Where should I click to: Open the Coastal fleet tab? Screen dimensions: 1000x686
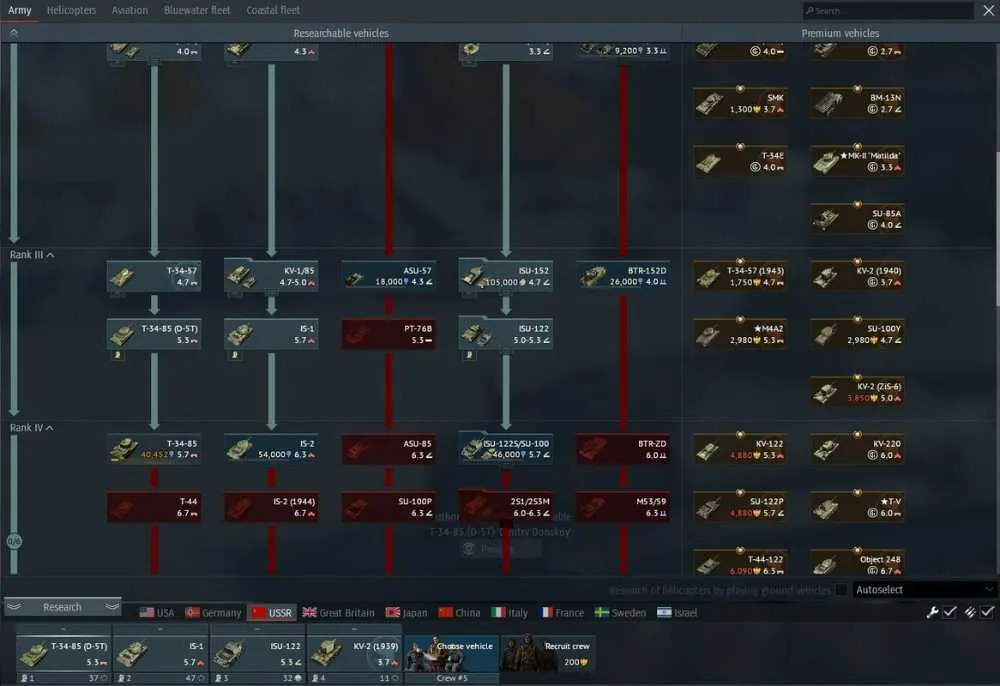click(273, 10)
